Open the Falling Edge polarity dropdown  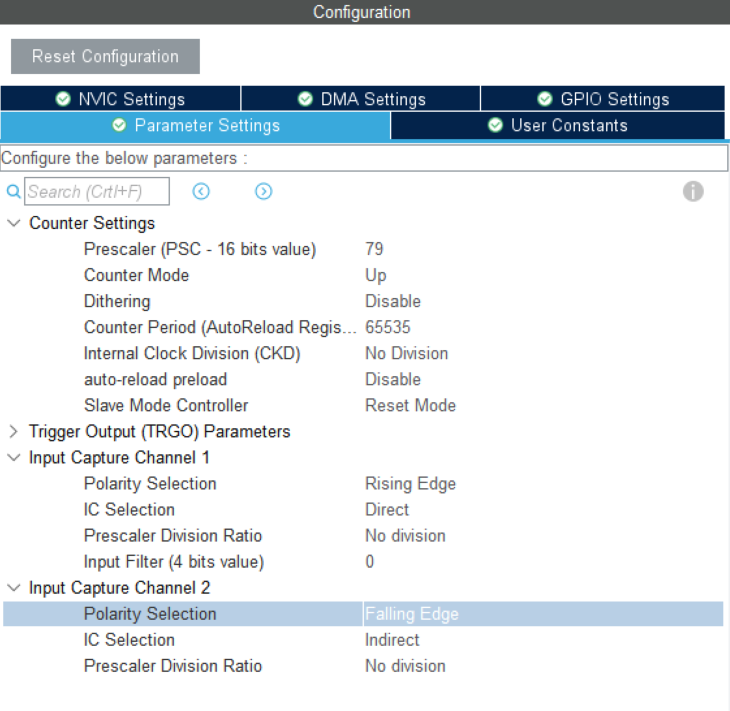pos(412,614)
